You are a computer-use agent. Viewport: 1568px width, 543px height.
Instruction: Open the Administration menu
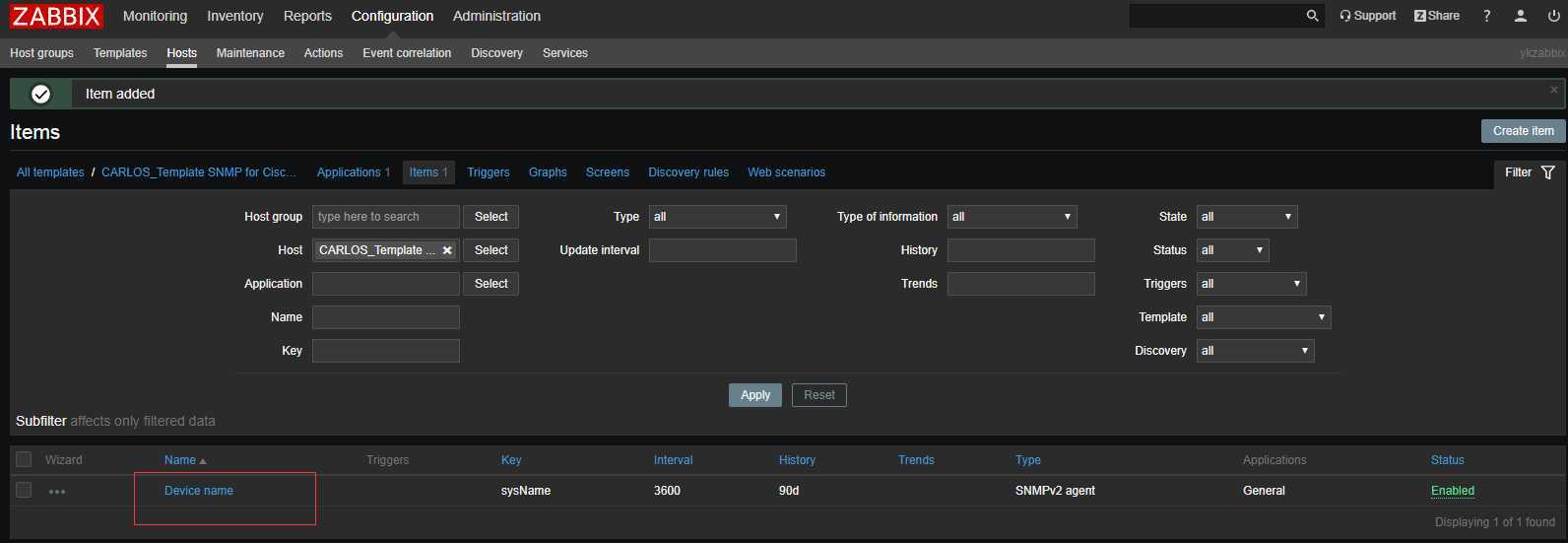[496, 16]
